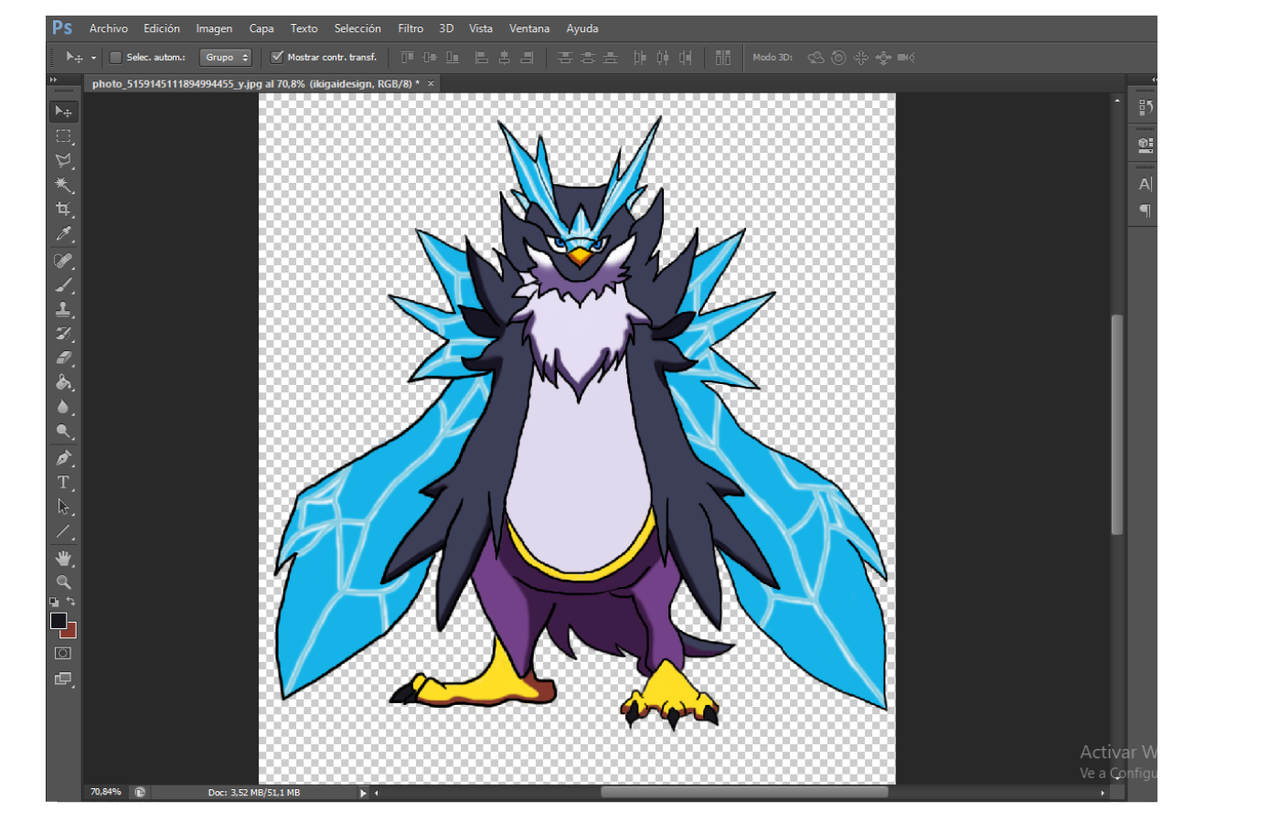Reset default foreground and background colors

point(54,602)
